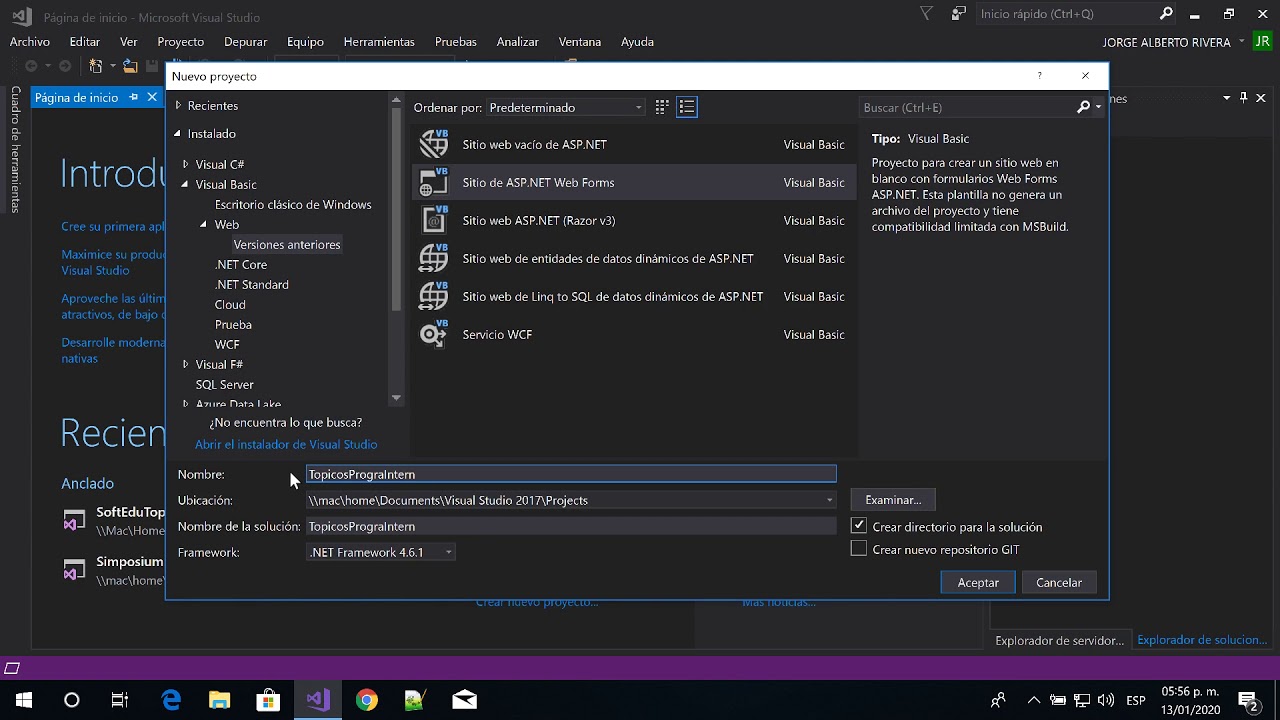Enable Crear nuevo repositorio GIT checkbox
Image resolution: width=1280 pixels, height=720 pixels.
coord(858,548)
